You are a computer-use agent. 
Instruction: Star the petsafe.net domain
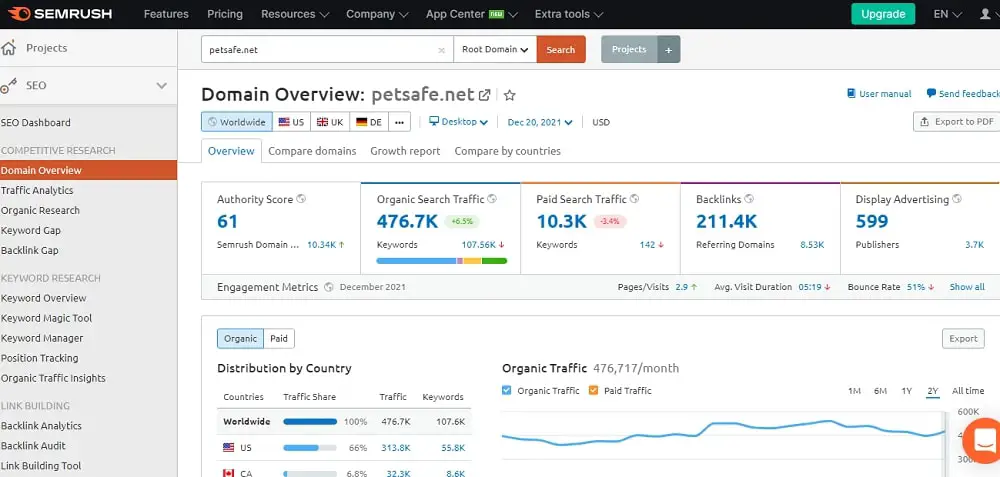pyautogui.click(x=510, y=96)
